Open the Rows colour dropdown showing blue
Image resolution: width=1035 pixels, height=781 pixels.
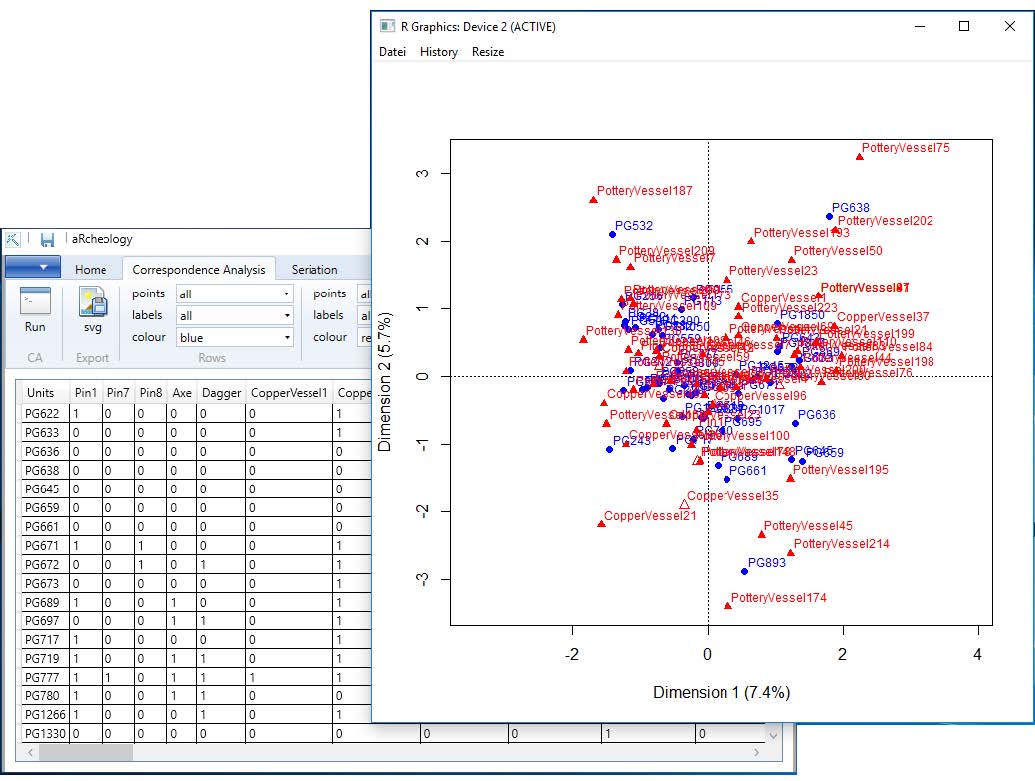(x=234, y=337)
